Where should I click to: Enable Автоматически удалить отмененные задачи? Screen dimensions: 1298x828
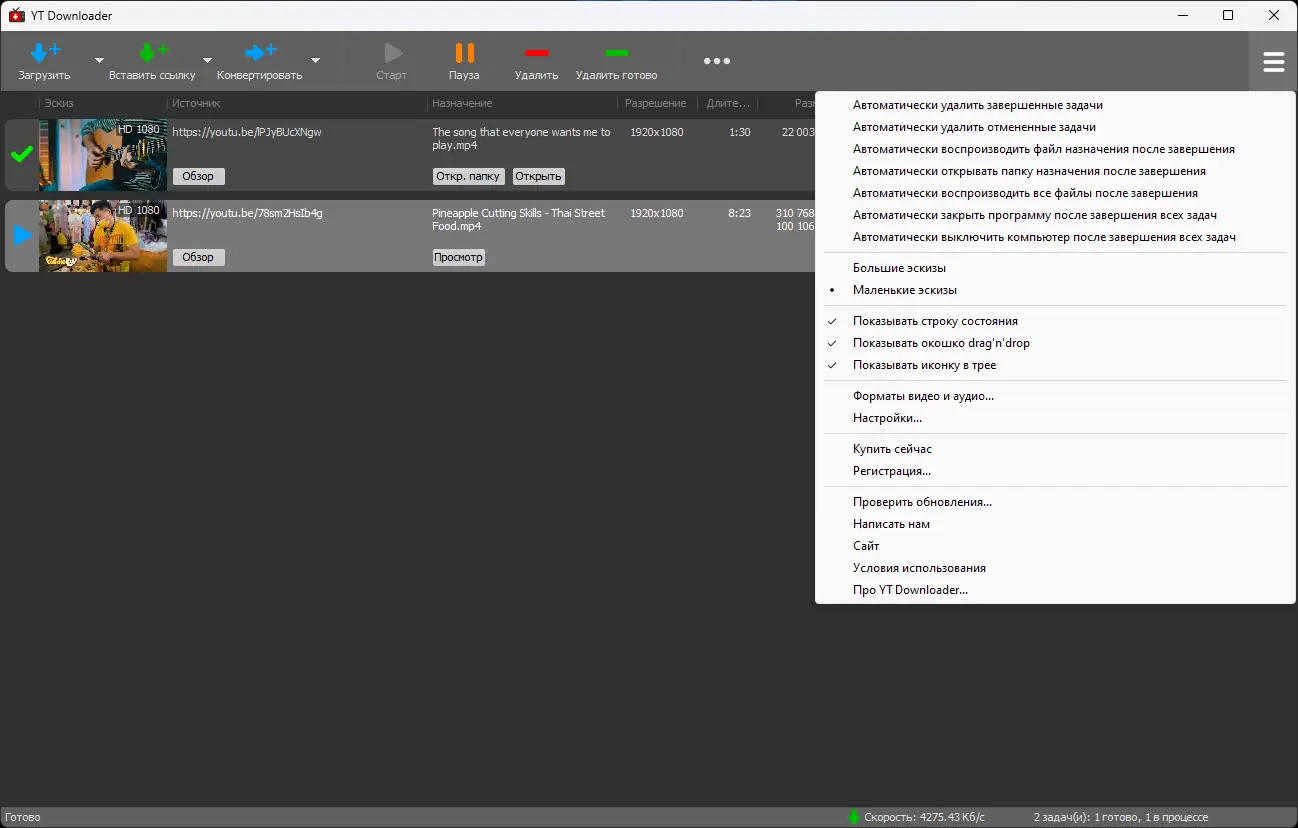[1055, 127]
